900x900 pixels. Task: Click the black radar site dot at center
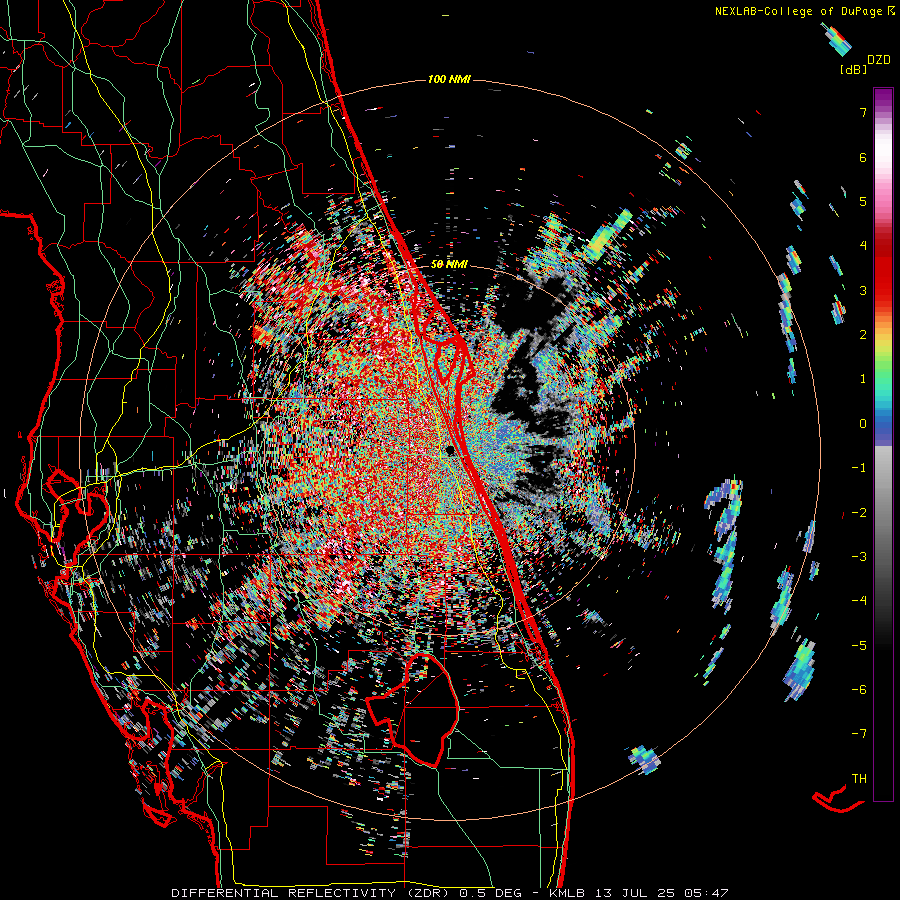[x=451, y=451]
